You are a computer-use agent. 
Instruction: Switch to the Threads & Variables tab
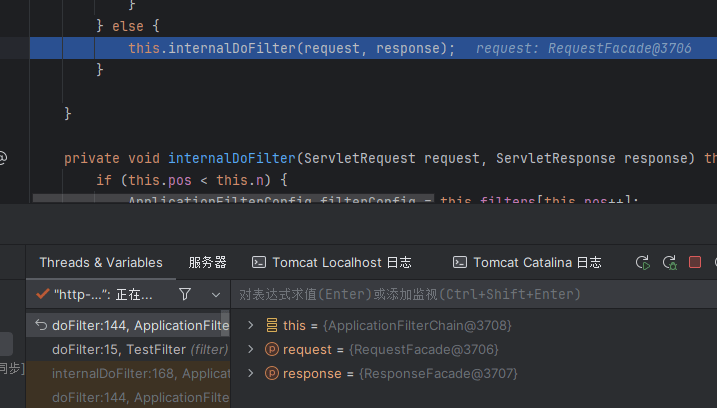coord(100,263)
